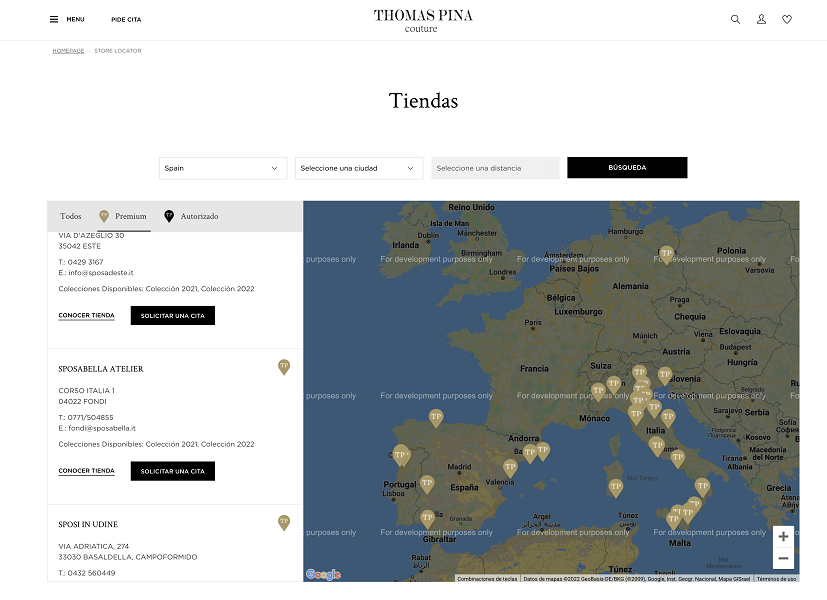This screenshot has height=600, width=827.
Task: Click the STORE LOCATOR breadcrumb text
Action: 118,51
